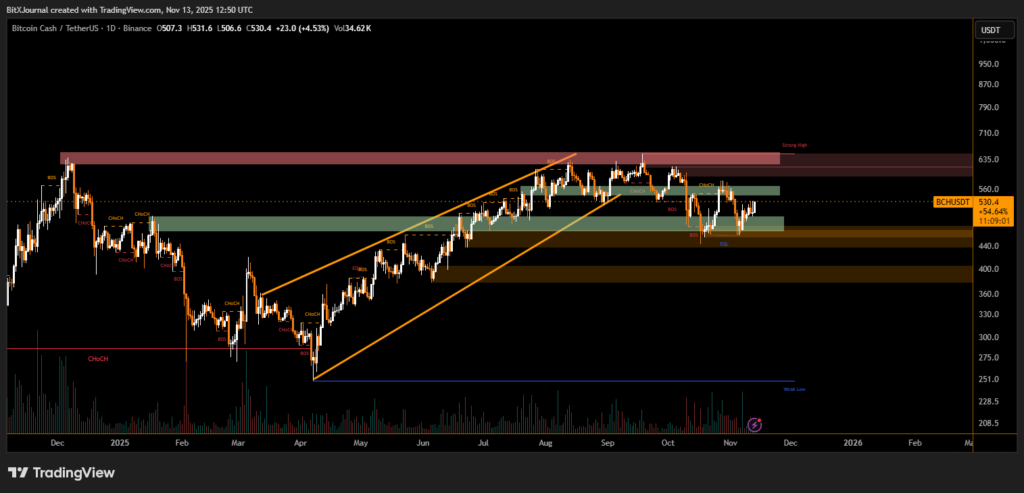Select the red supply zone rectangle

point(420,158)
